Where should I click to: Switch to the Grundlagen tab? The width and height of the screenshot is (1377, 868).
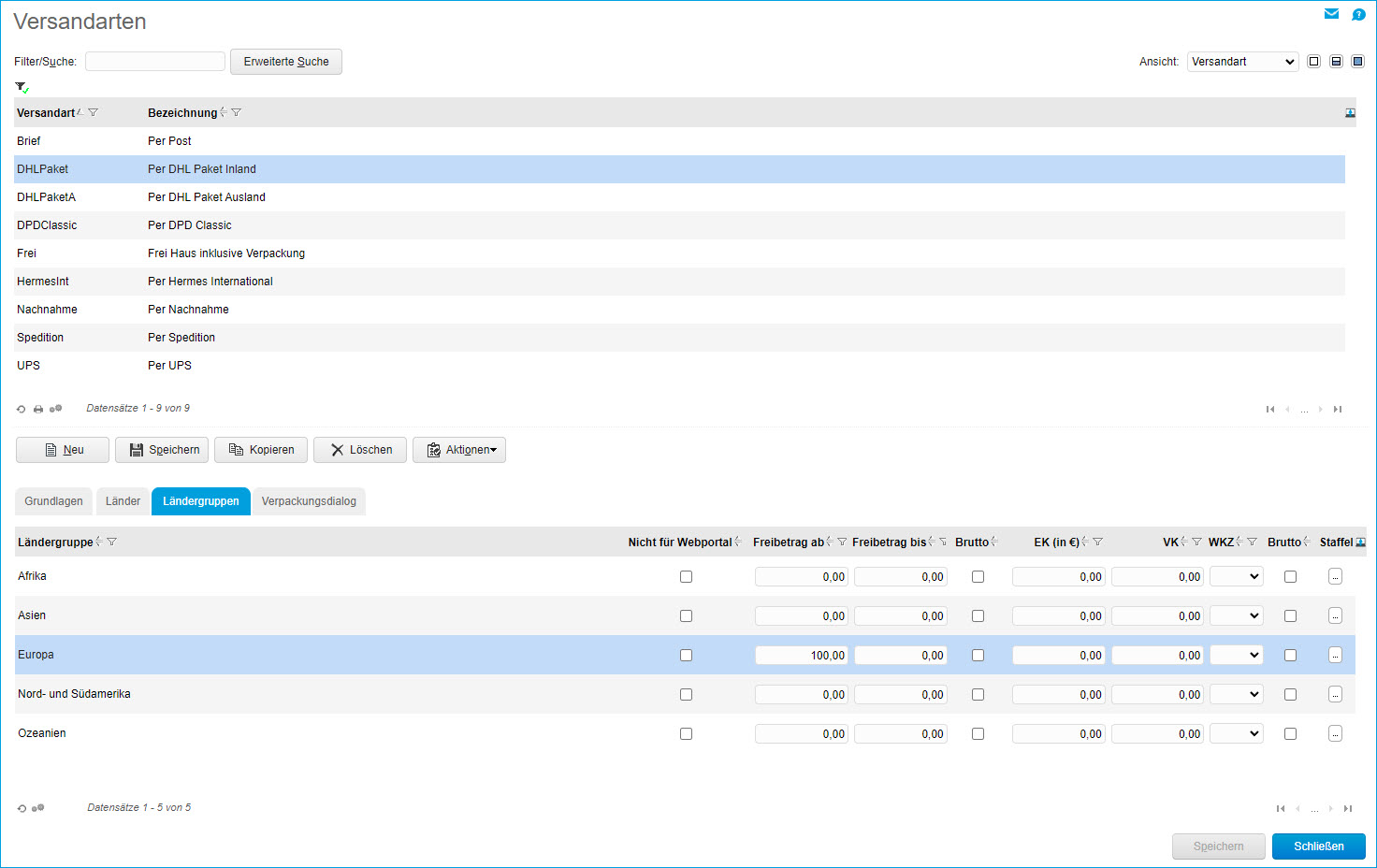pos(53,501)
